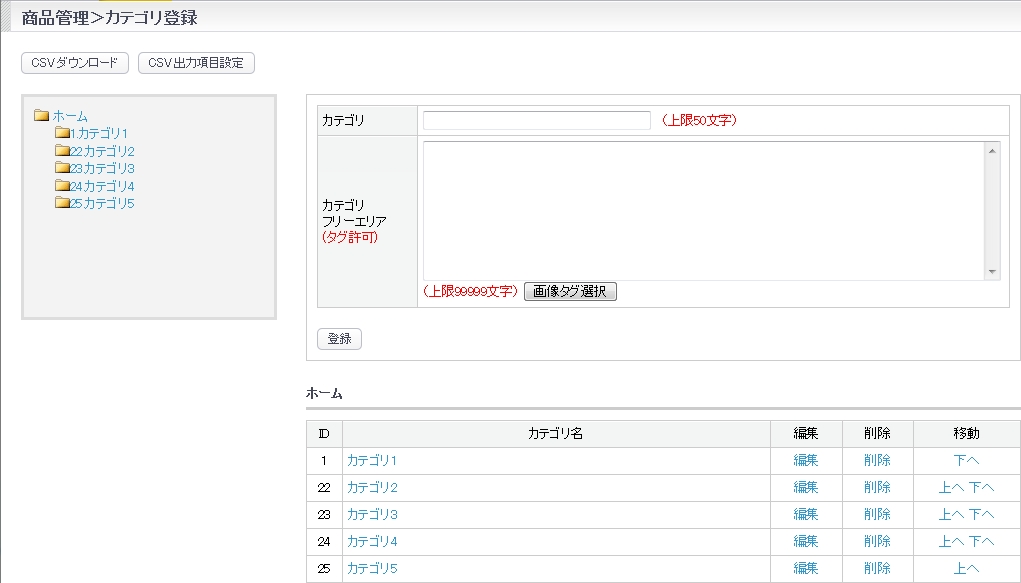This screenshot has height=583, width=1021.
Task: Click the CSVダウンロード button
Action: pos(74,63)
